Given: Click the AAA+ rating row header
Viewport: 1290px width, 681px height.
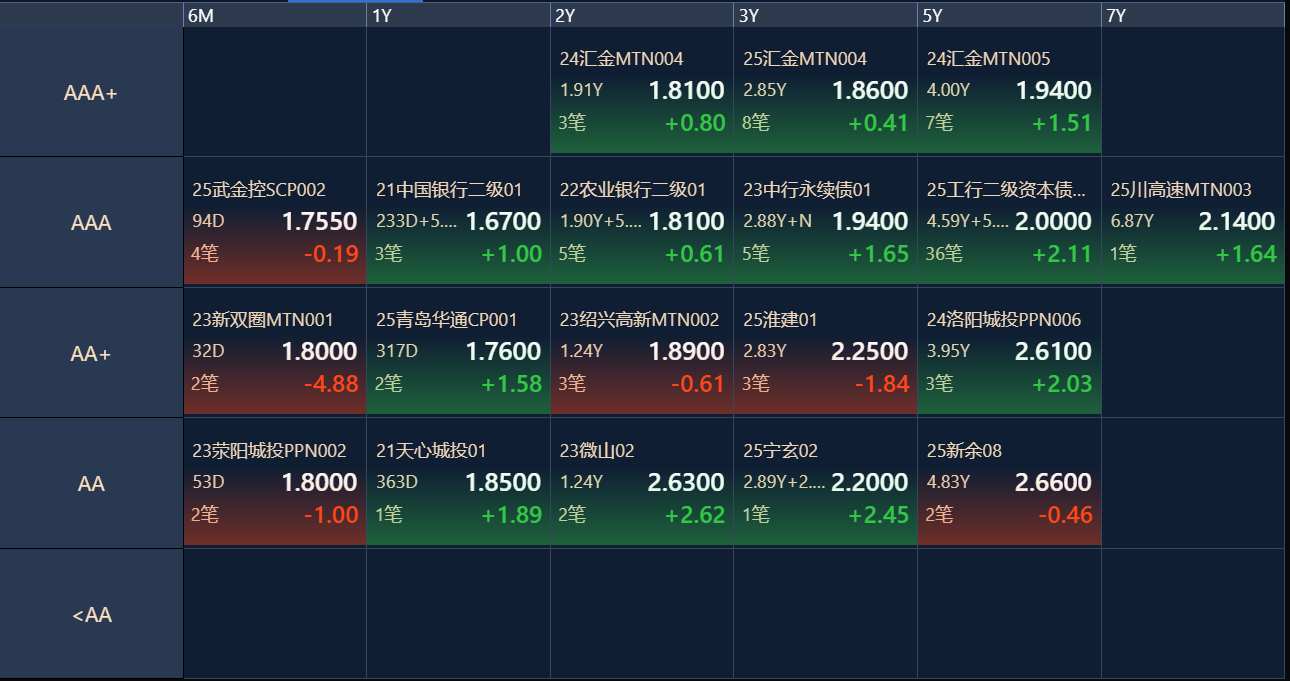Looking at the screenshot, I should [91, 92].
